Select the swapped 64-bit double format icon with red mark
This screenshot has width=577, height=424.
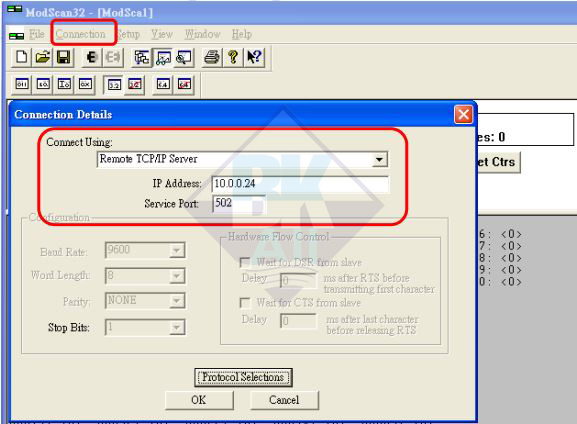[x=184, y=84]
